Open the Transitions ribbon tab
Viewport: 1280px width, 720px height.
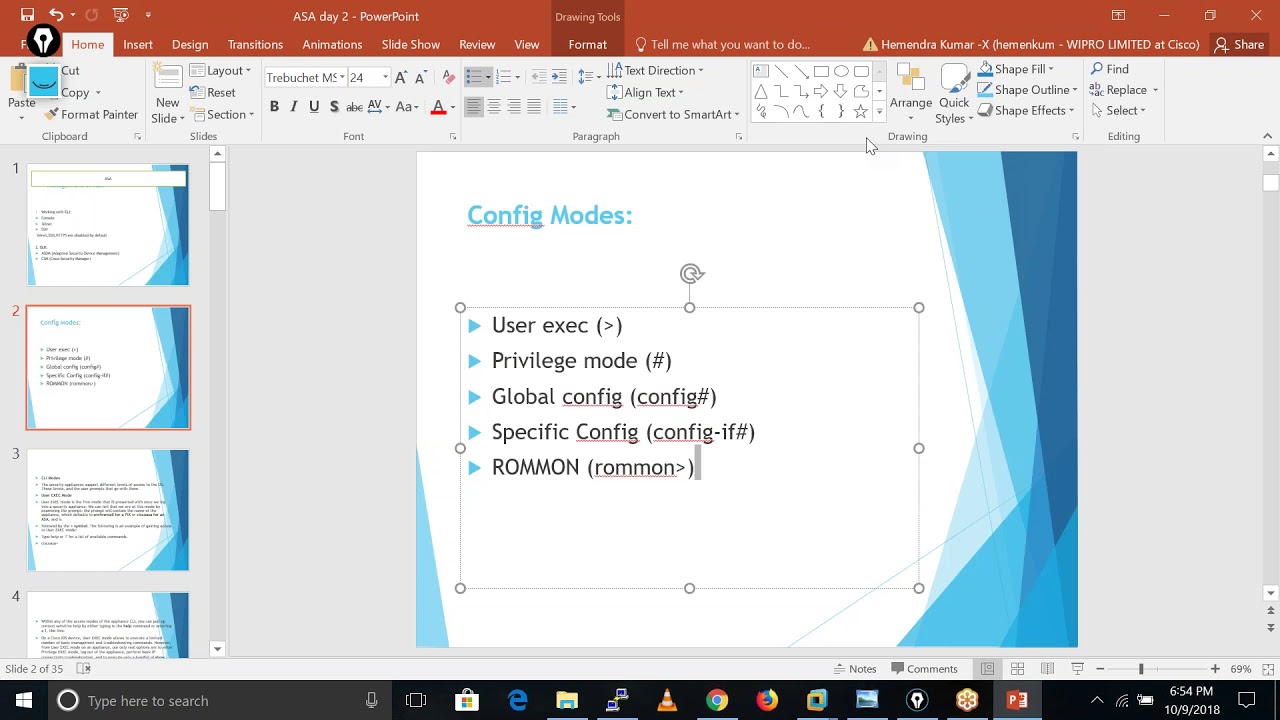pos(255,44)
